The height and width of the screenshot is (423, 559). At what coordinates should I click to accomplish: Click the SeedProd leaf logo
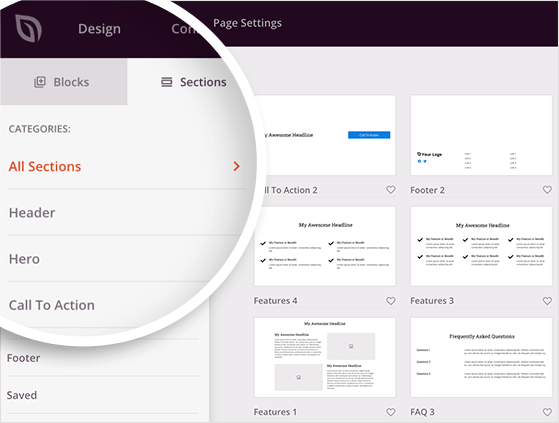click(x=29, y=28)
